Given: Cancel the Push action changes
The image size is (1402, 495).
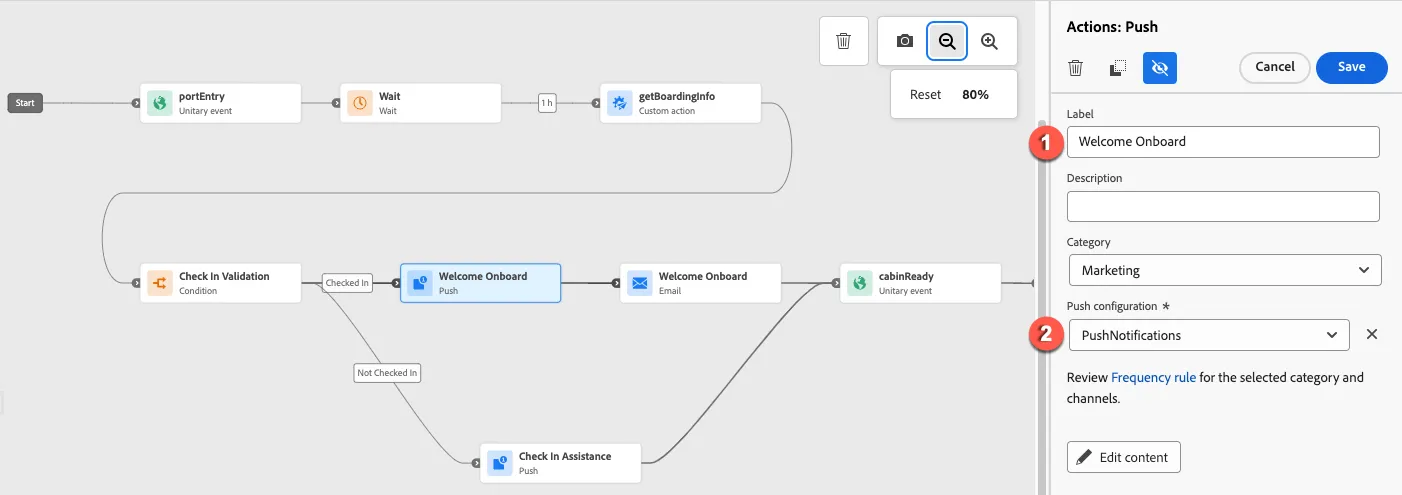Looking at the screenshot, I should pyautogui.click(x=1275, y=67).
